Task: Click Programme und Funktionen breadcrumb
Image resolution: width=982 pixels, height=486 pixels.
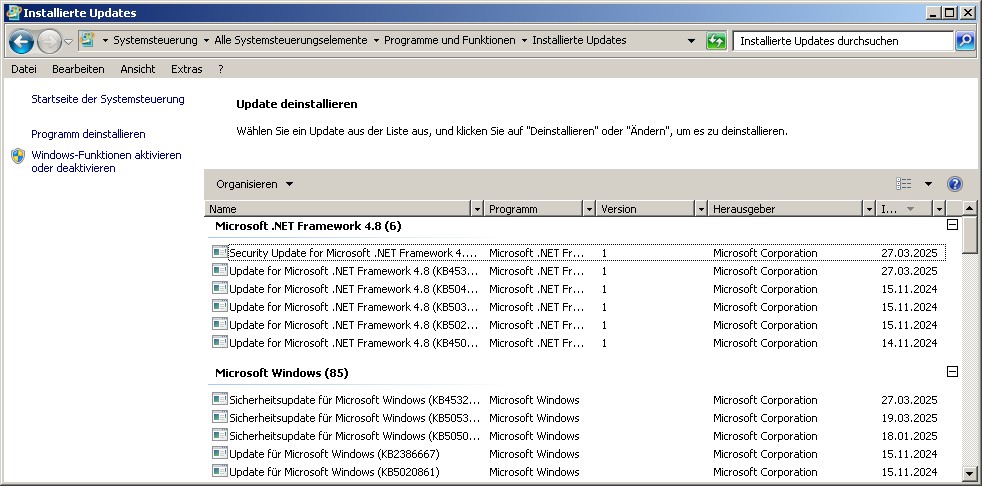Action: tap(450, 40)
